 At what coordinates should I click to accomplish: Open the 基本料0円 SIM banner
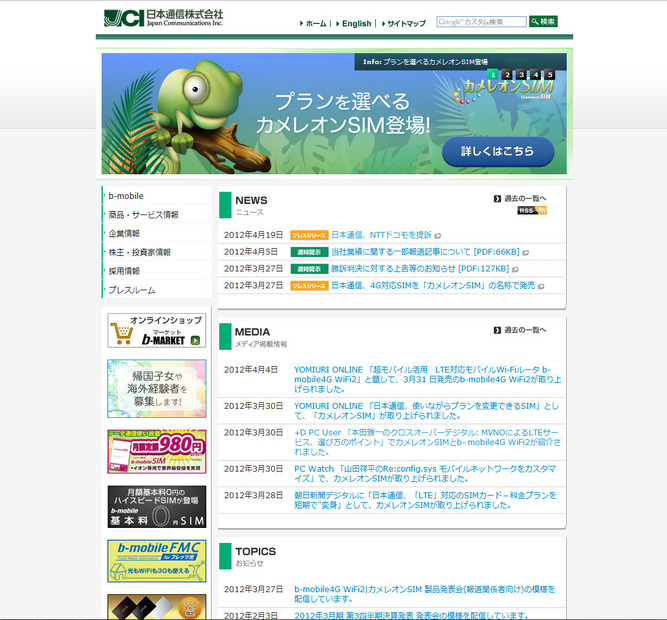point(157,506)
